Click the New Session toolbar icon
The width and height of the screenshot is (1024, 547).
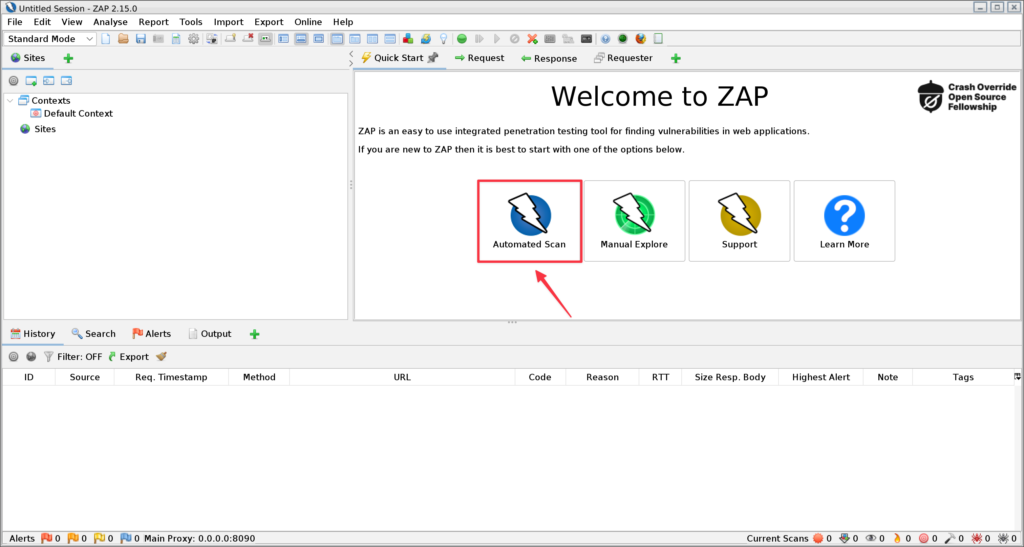[x=107, y=39]
